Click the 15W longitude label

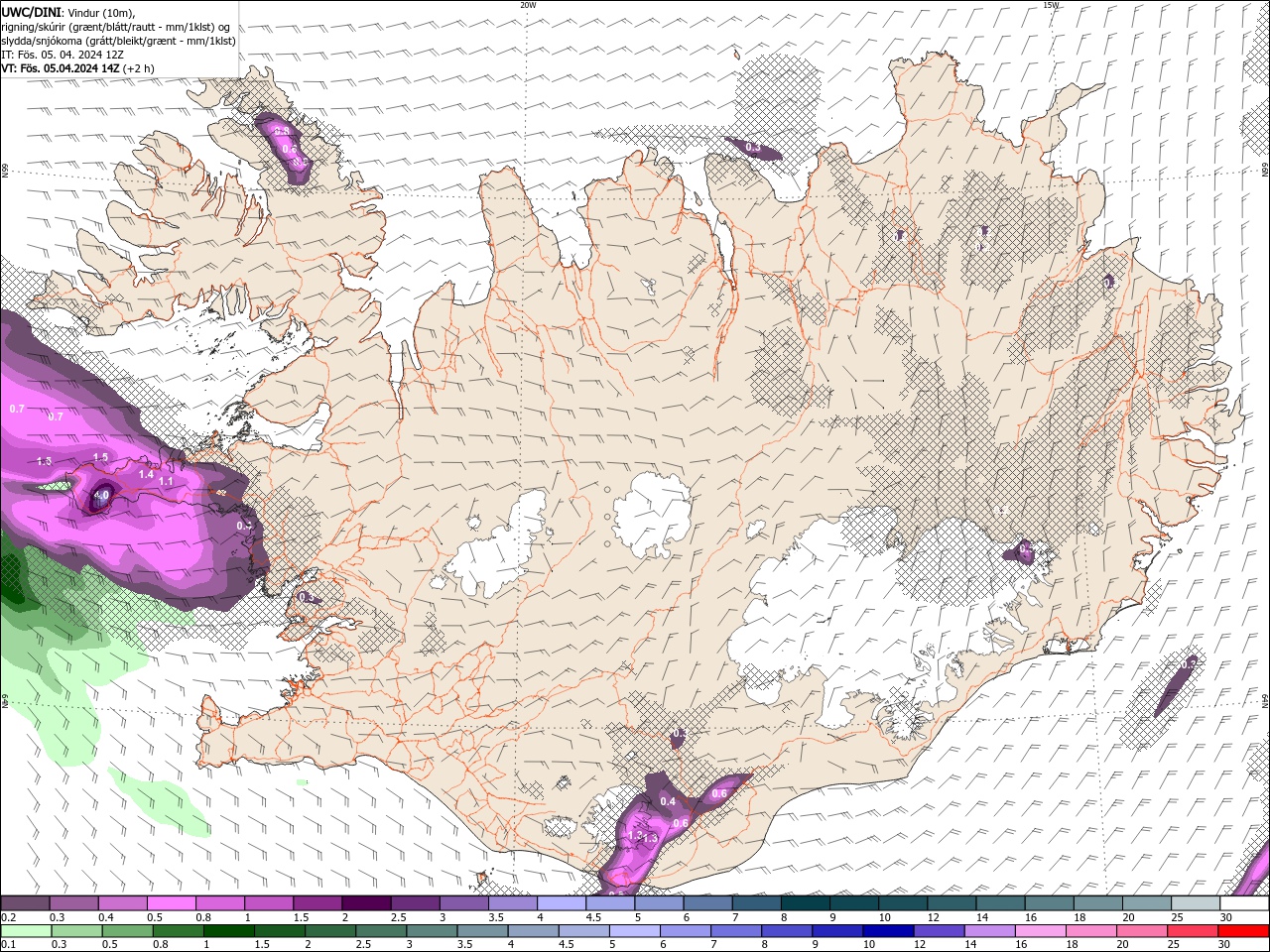[1051, 5]
